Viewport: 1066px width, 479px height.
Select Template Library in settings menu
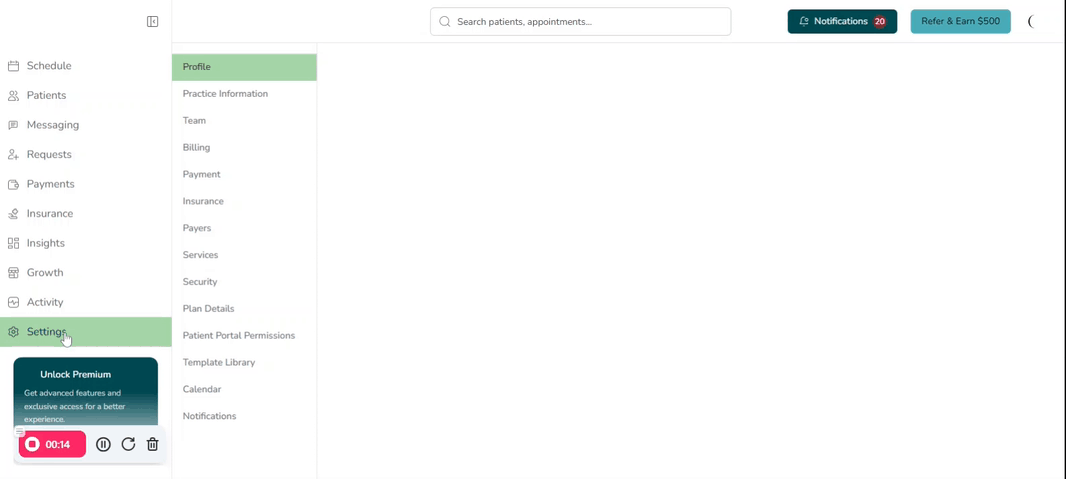[x=218, y=363]
